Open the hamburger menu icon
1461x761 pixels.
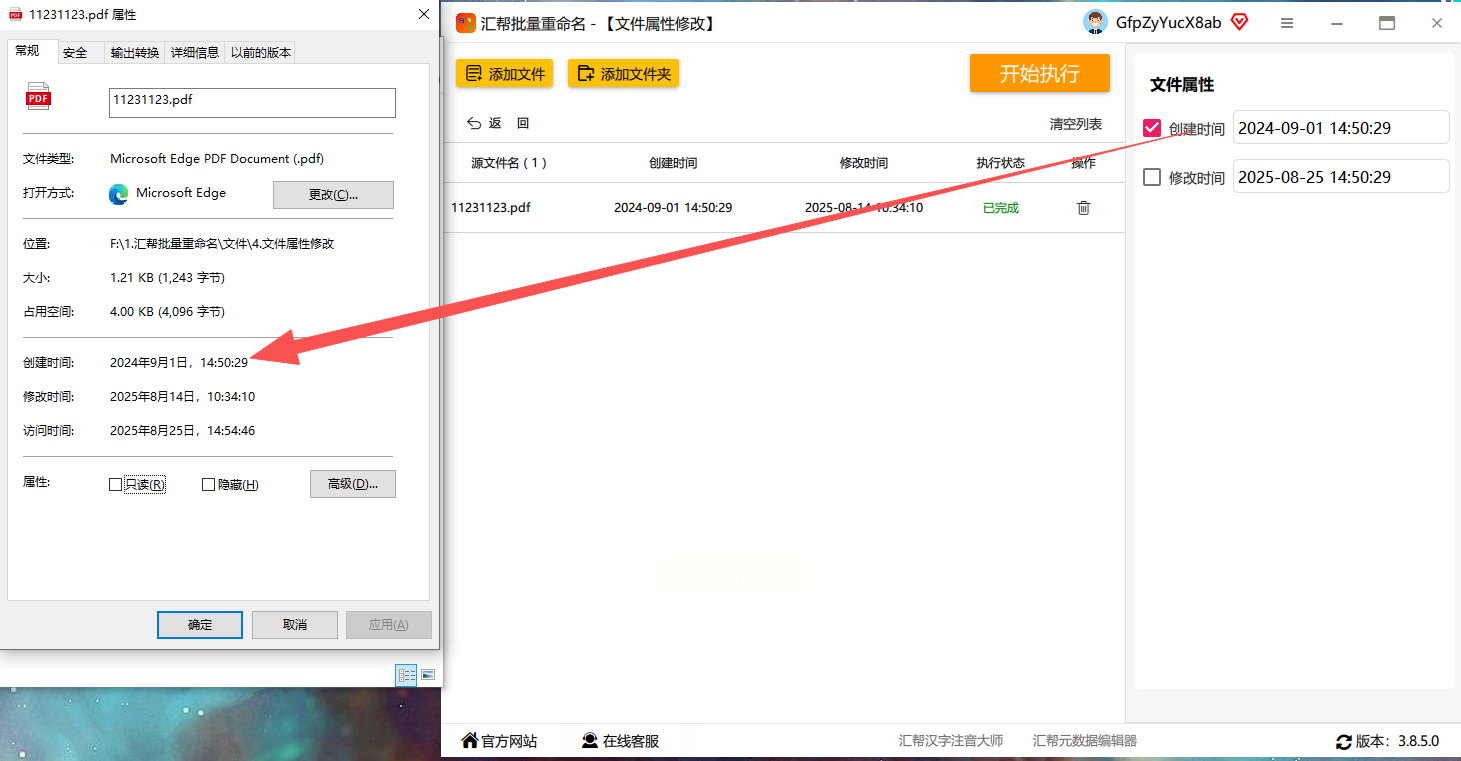pos(1287,23)
